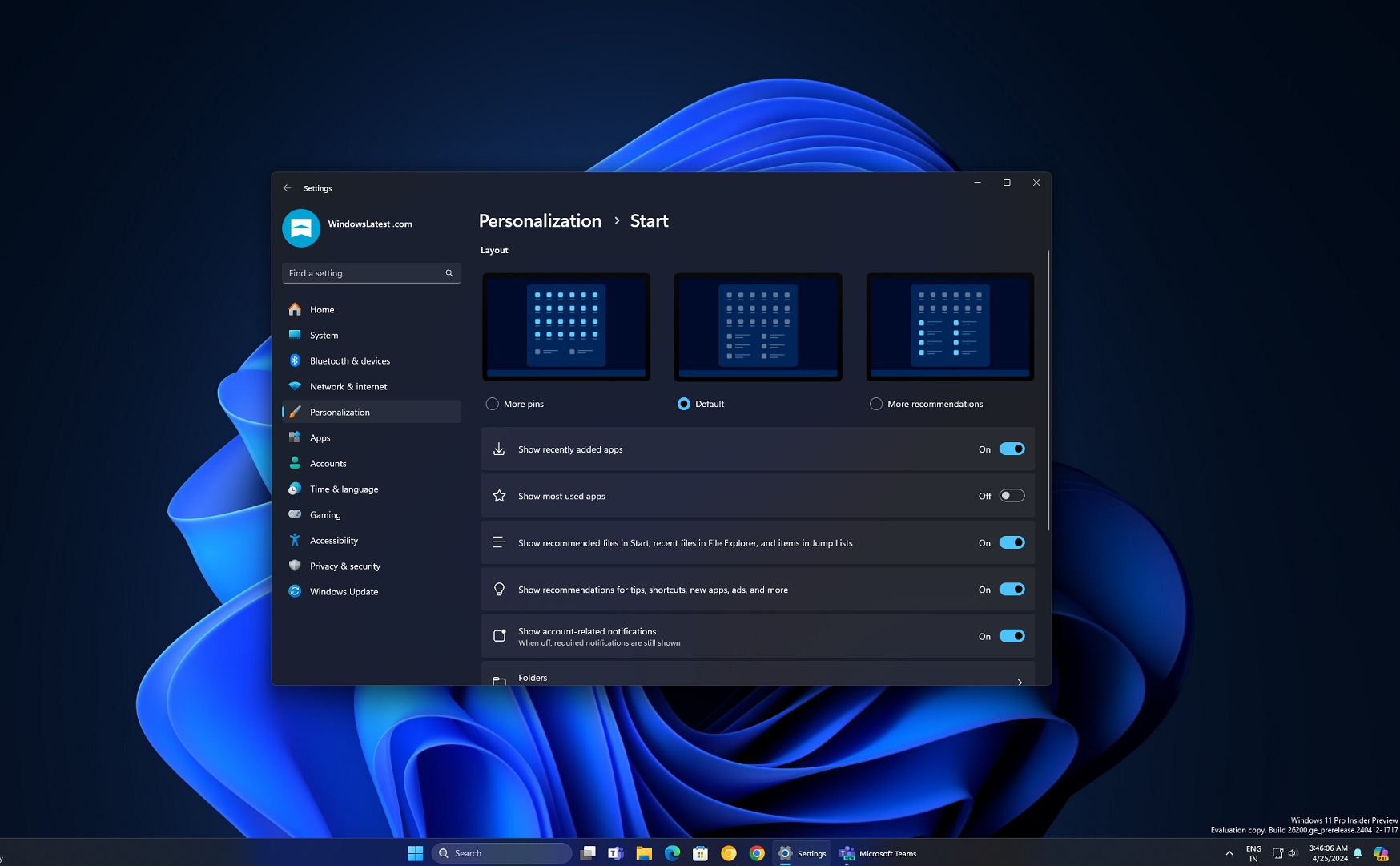Click the Time & language globe icon
This screenshot has width=1400, height=866.
pyautogui.click(x=295, y=489)
